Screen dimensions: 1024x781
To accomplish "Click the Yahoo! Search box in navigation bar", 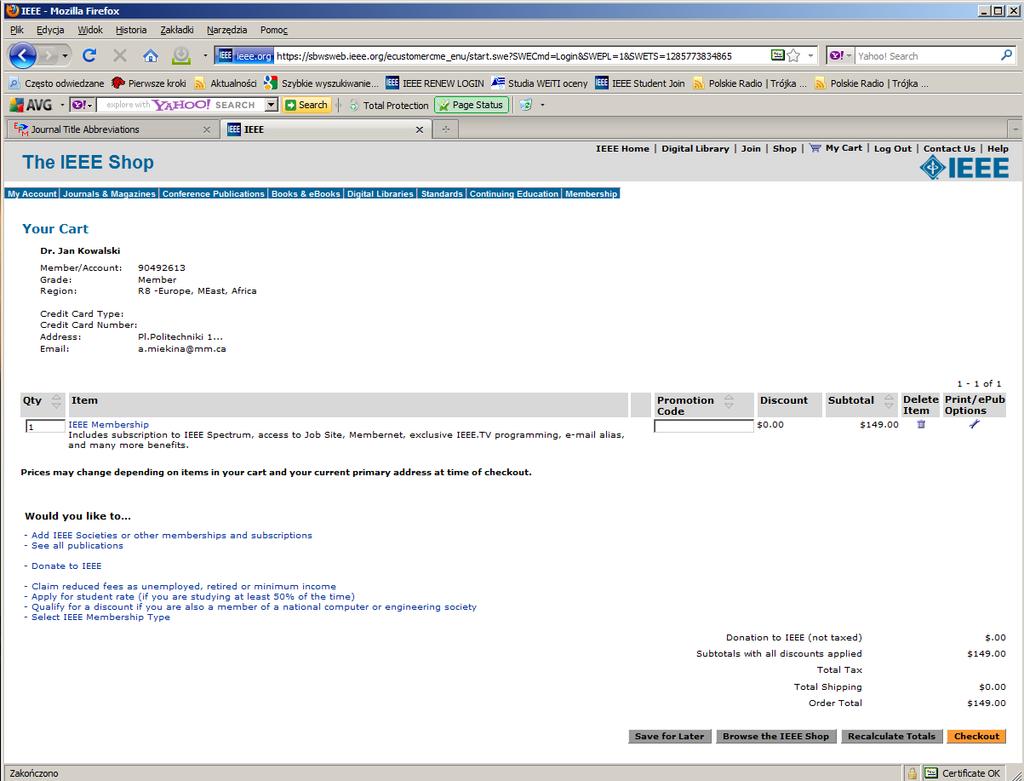I will tap(927, 56).
